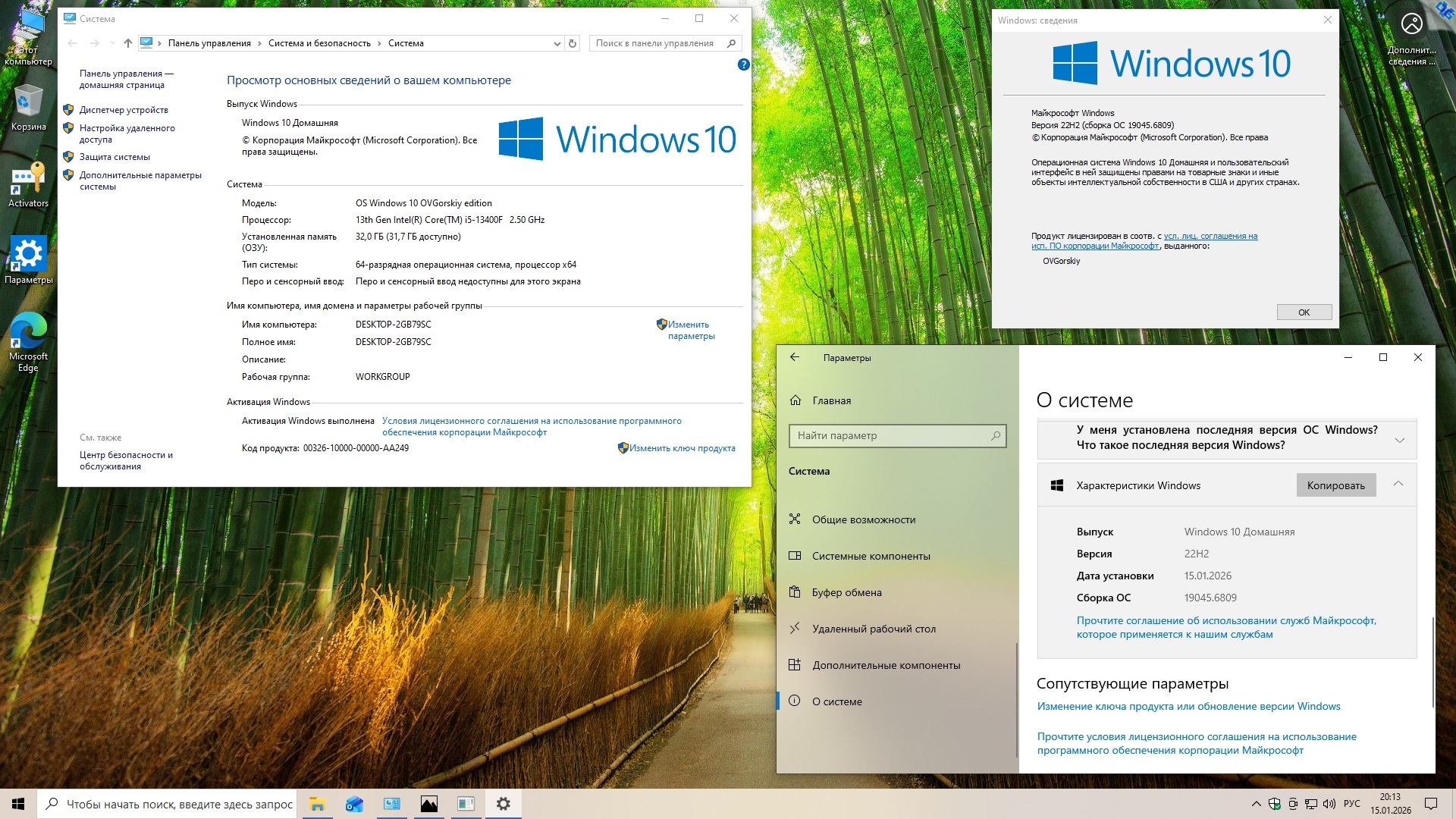Expand latest Windows version question chevron
Screen dimensions: 1456x819
(1399, 440)
